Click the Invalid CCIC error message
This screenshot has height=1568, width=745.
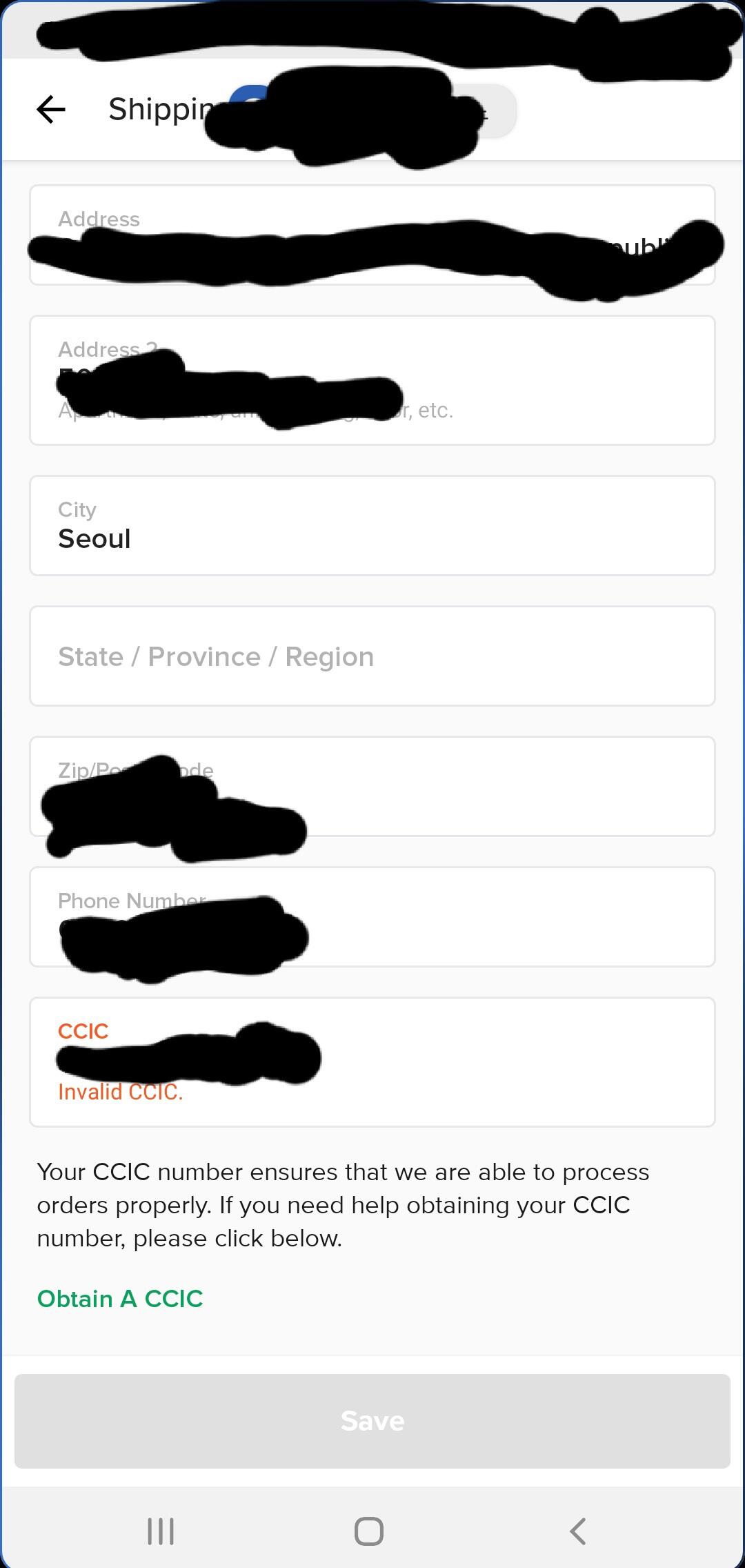click(121, 1092)
